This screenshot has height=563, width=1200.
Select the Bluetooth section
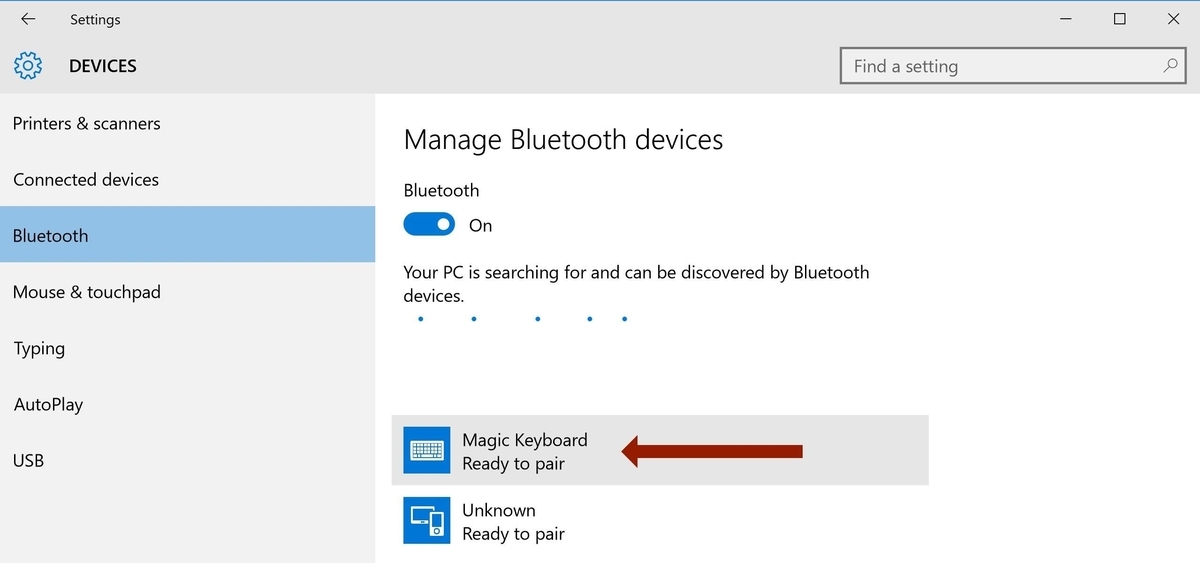coord(187,235)
